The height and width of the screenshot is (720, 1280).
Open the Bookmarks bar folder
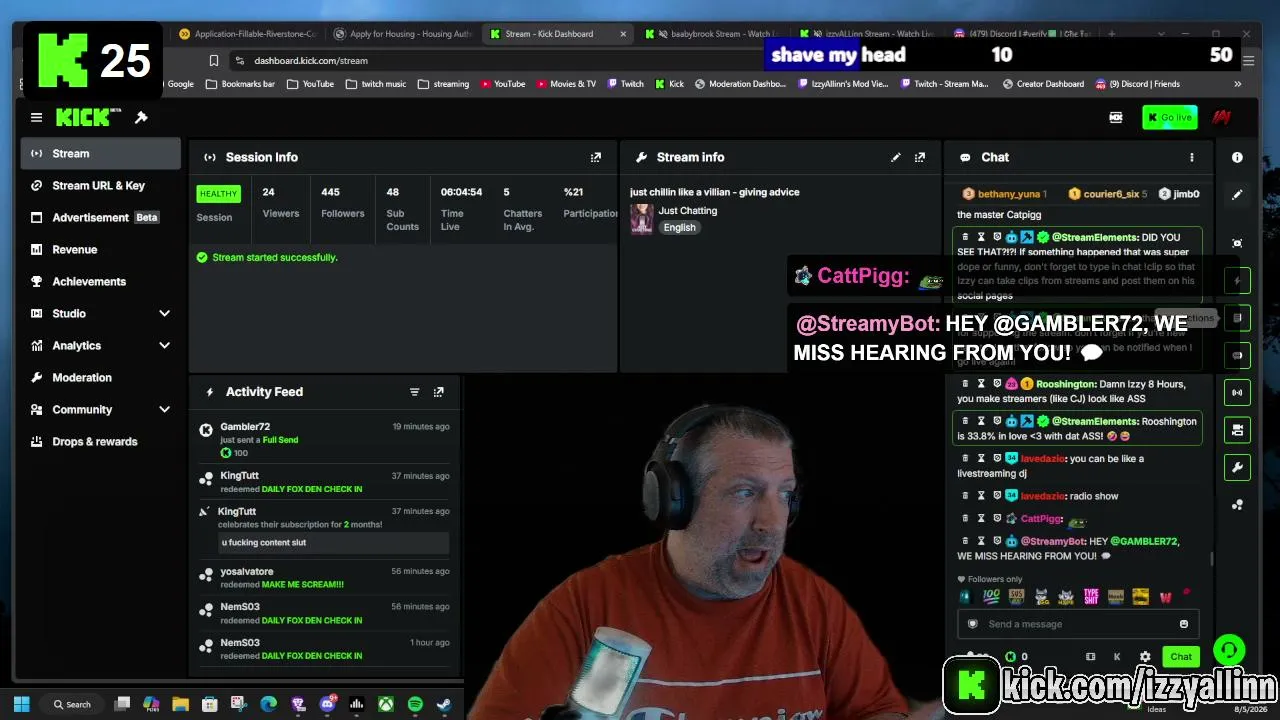(x=240, y=84)
